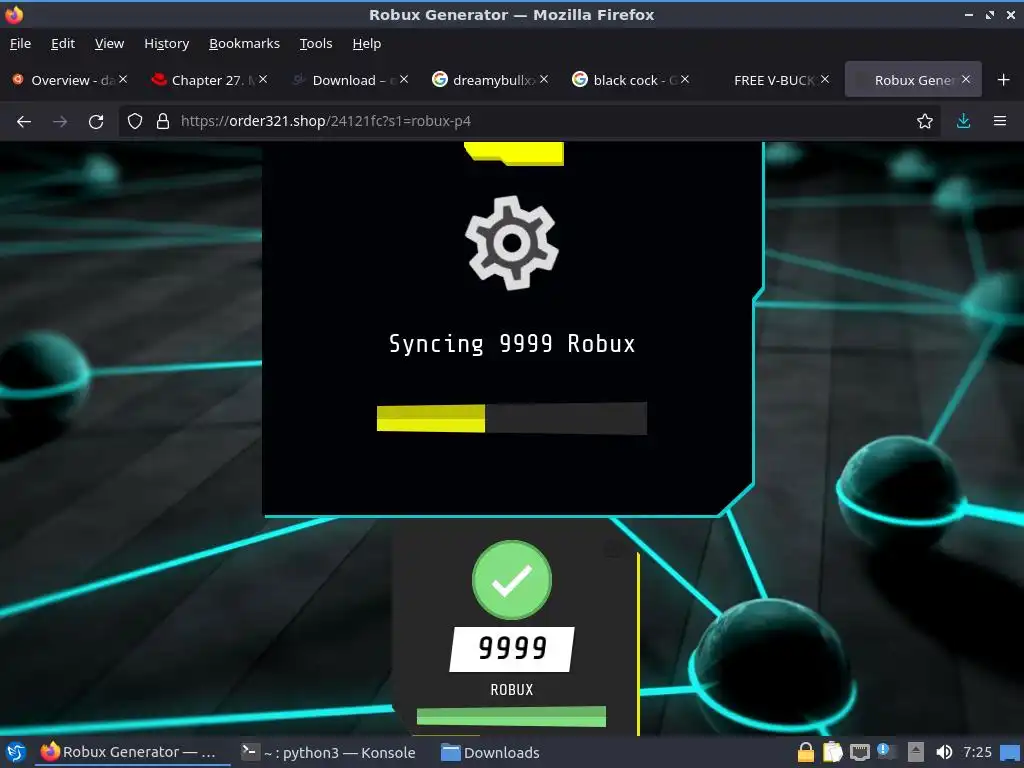Close the Robux Generator tab
This screenshot has height=768, width=1024.
(966, 79)
